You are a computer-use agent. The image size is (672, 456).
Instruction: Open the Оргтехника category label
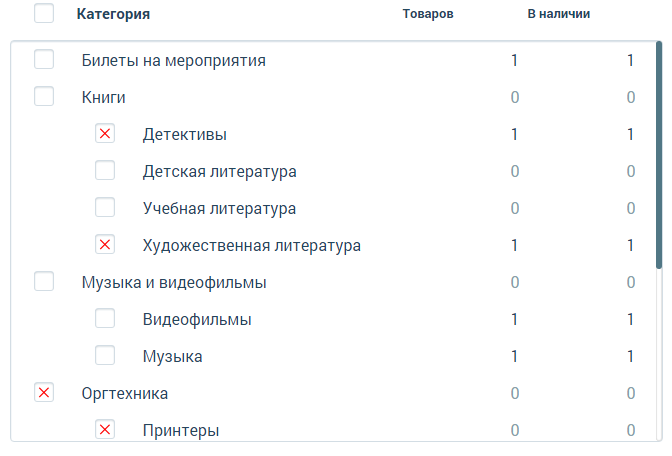(x=124, y=393)
